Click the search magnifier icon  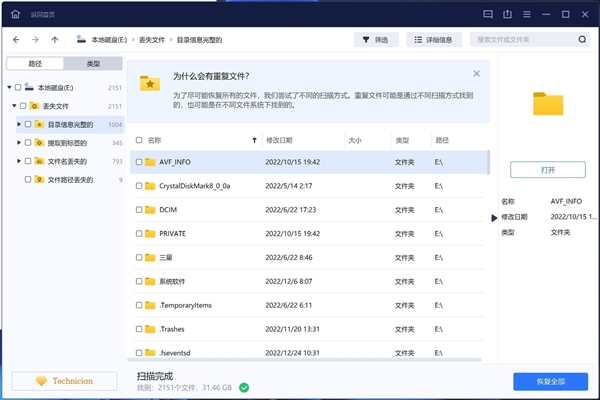582,40
